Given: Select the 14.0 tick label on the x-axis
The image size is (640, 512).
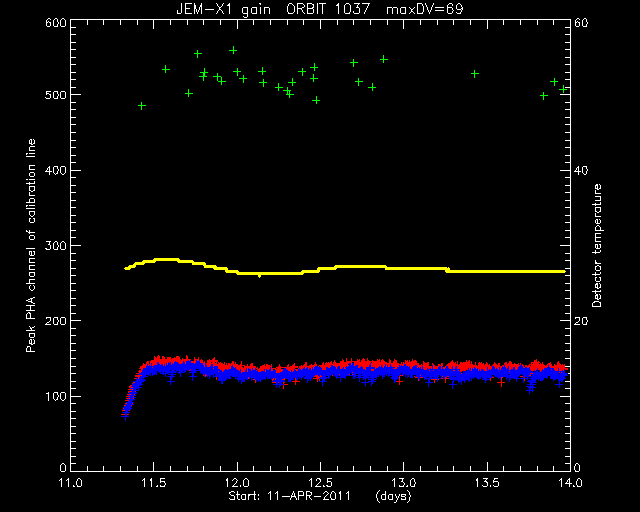Looking at the screenshot, I should 570,483.
